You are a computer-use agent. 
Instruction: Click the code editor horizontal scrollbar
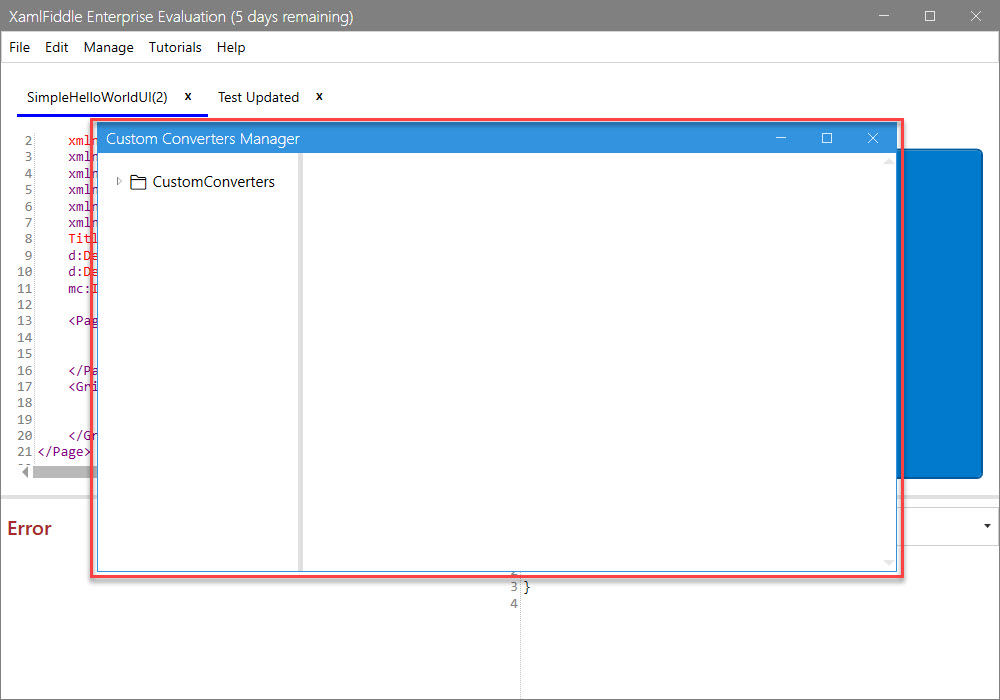click(x=60, y=471)
